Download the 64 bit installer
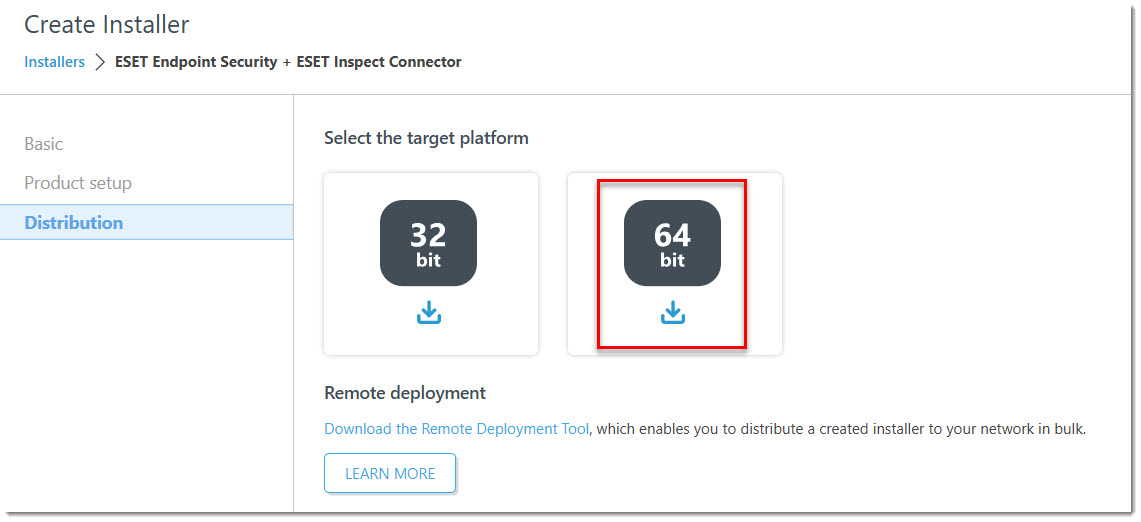Viewport: 1141px width, 522px height. 672,312
